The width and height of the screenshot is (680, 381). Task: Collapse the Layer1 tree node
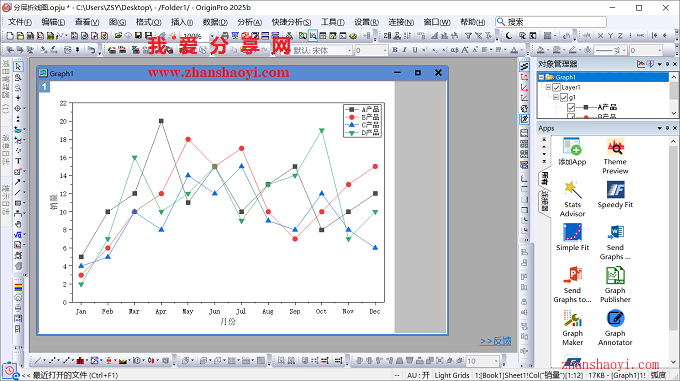[x=549, y=88]
